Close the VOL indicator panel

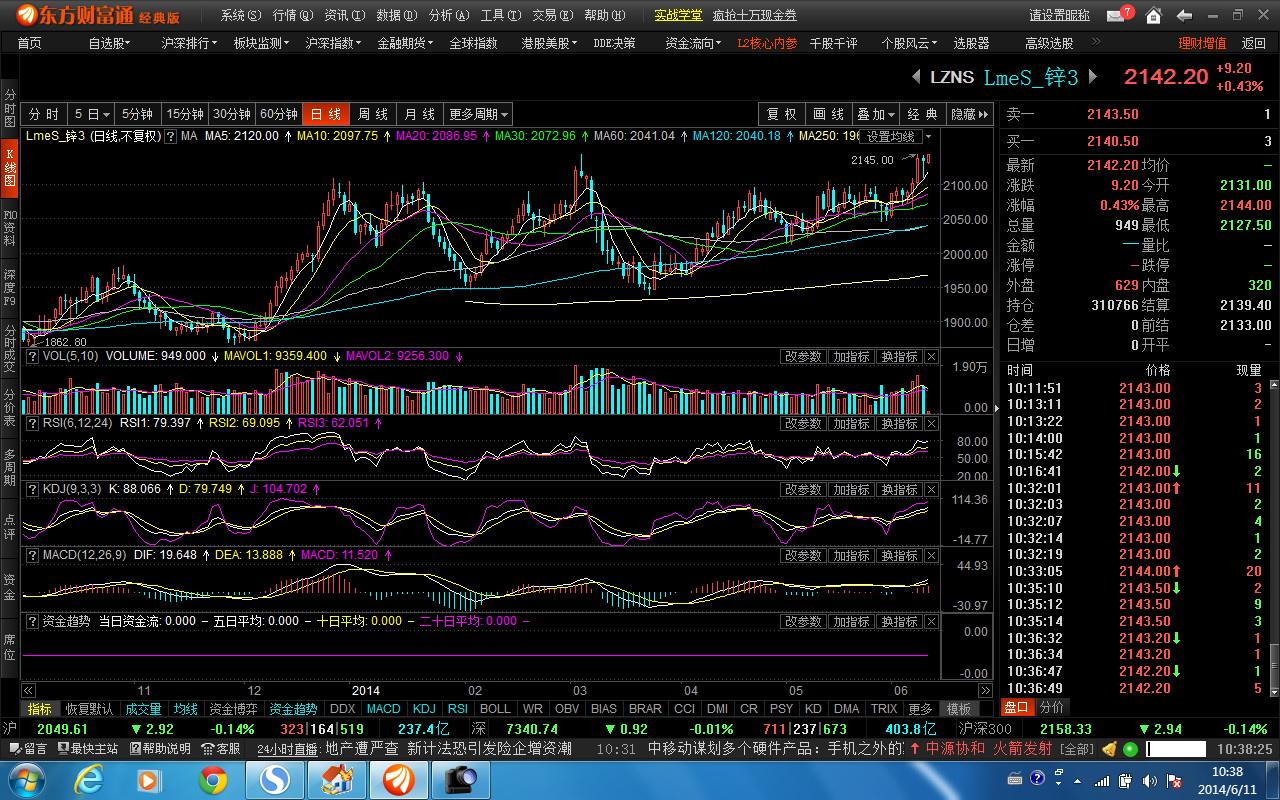(931, 357)
